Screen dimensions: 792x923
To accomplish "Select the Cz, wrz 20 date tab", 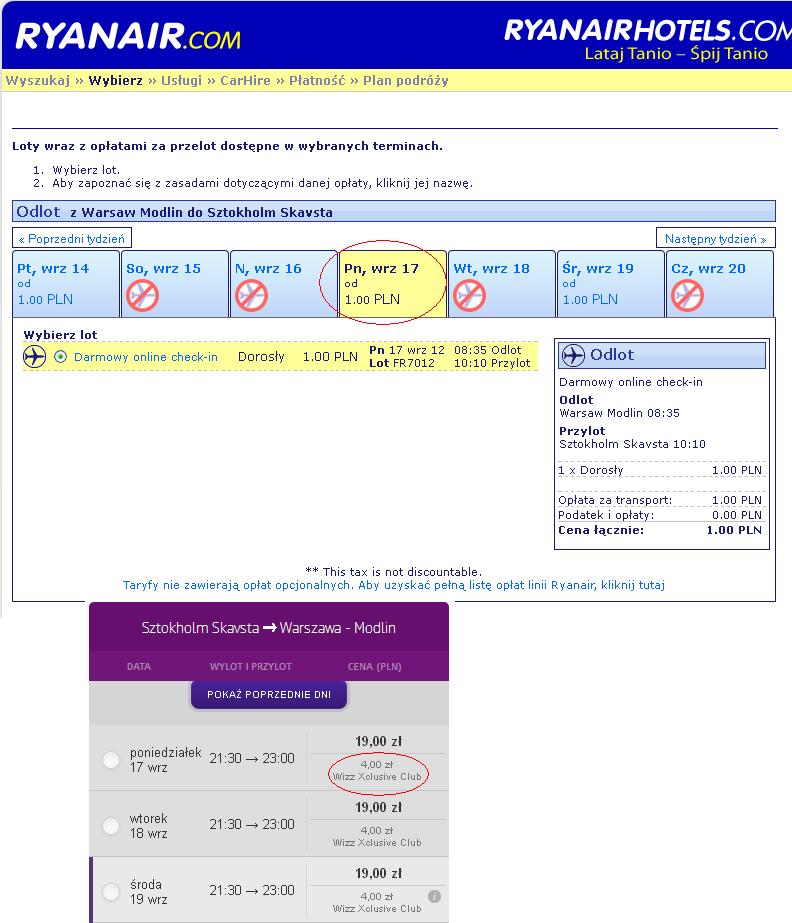I will click(720, 284).
